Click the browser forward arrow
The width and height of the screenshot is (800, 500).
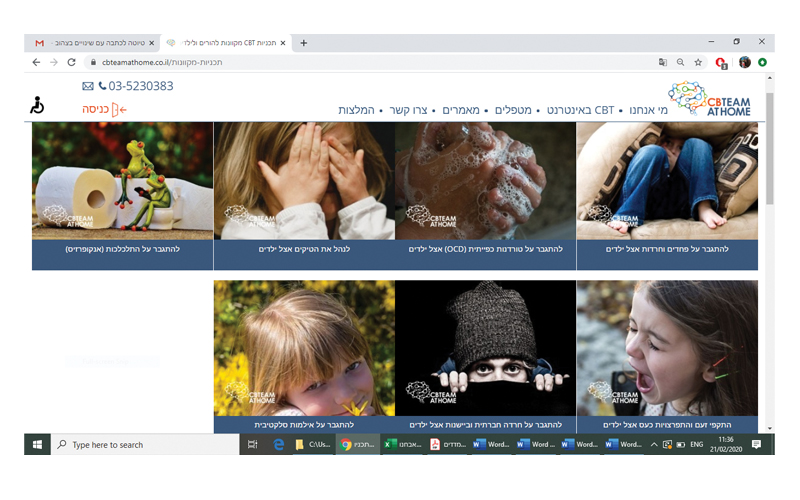click(54, 62)
